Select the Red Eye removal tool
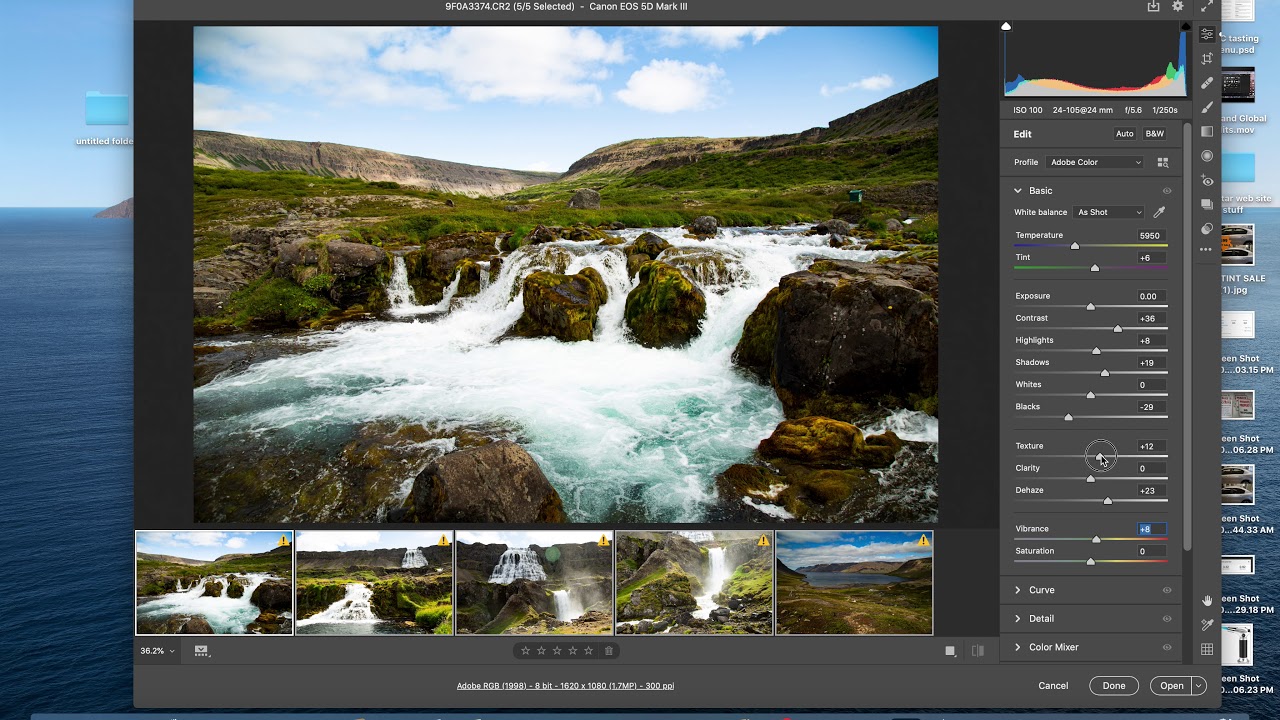The width and height of the screenshot is (1280, 720). (x=1207, y=181)
